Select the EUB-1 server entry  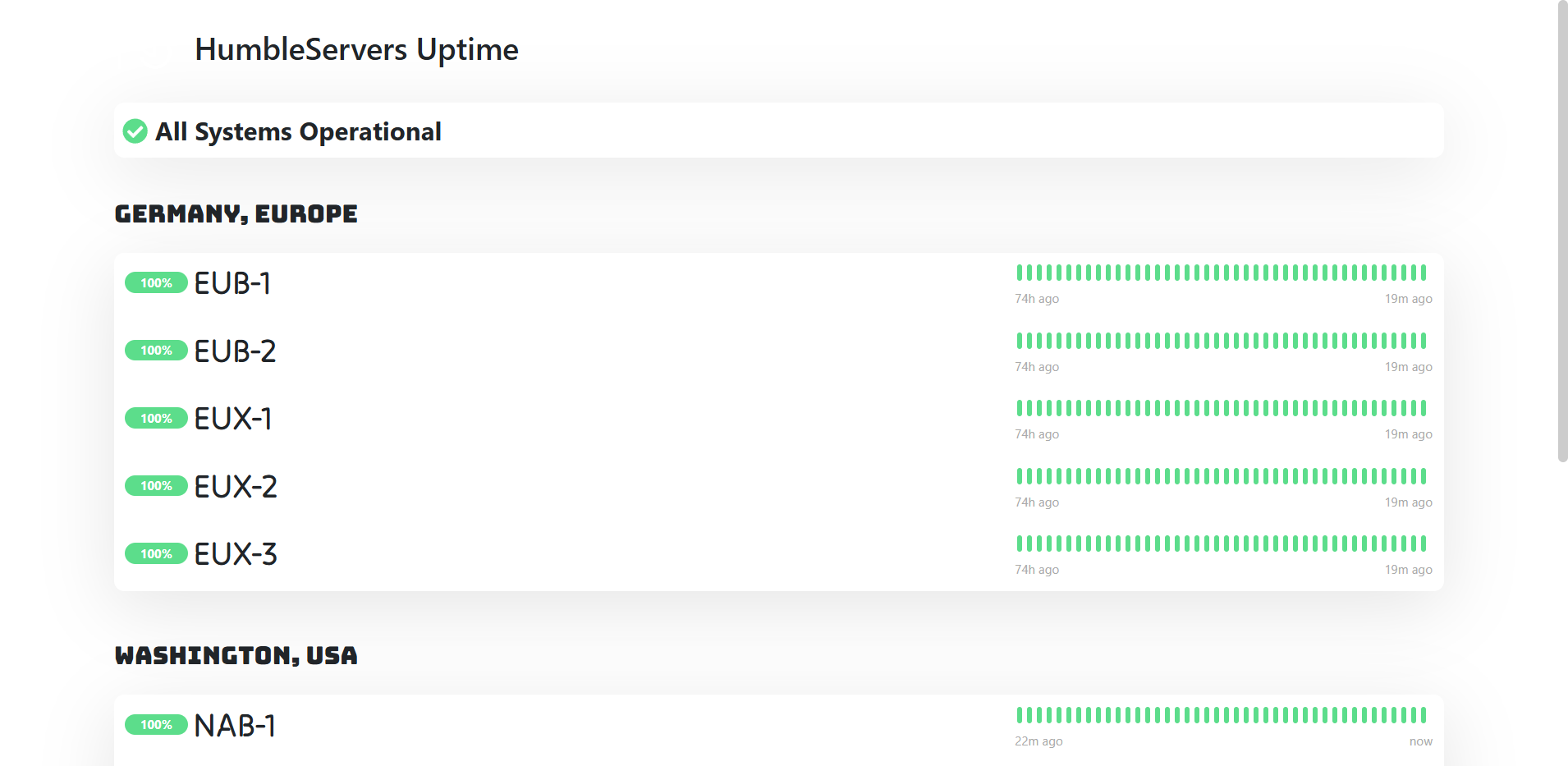(232, 282)
